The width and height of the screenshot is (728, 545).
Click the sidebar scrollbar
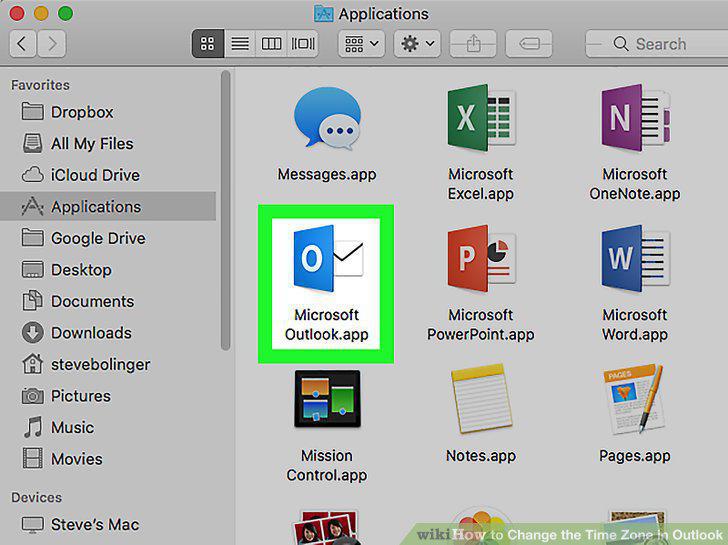point(226,210)
